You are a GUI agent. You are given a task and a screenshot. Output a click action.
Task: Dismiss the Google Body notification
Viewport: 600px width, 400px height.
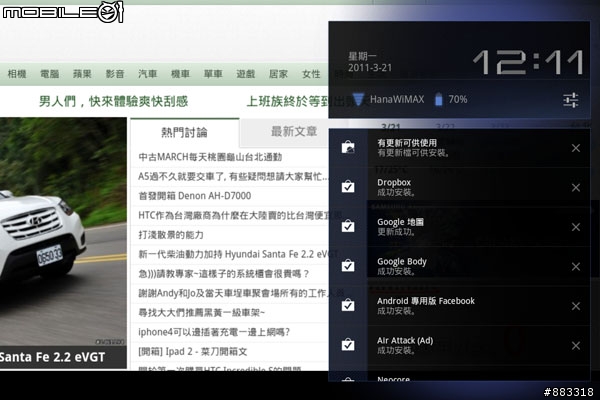pos(576,266)
